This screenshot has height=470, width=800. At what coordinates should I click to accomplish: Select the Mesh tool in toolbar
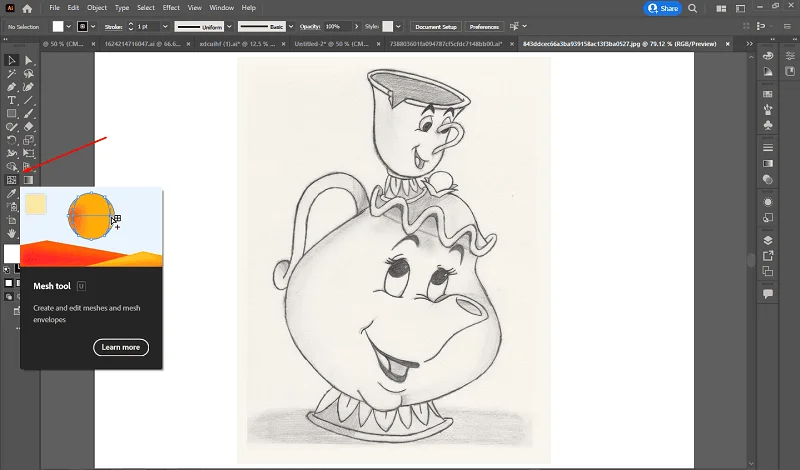pyautogui.click(x=11, y=180)
